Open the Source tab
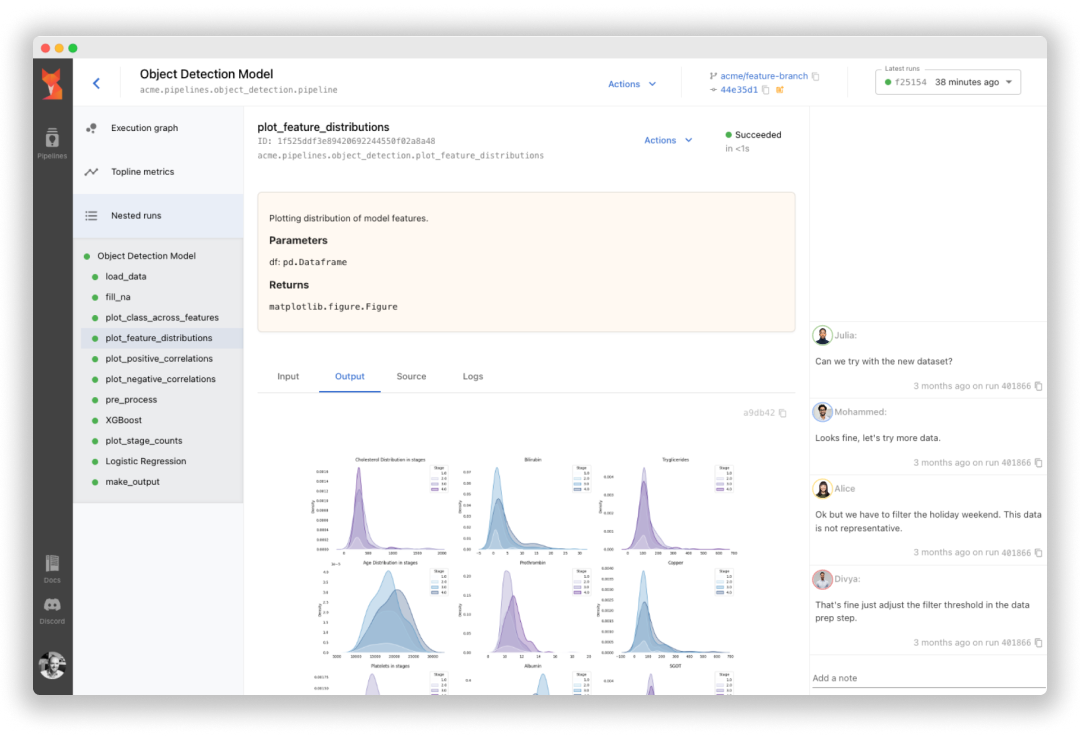 pos(411,377)
